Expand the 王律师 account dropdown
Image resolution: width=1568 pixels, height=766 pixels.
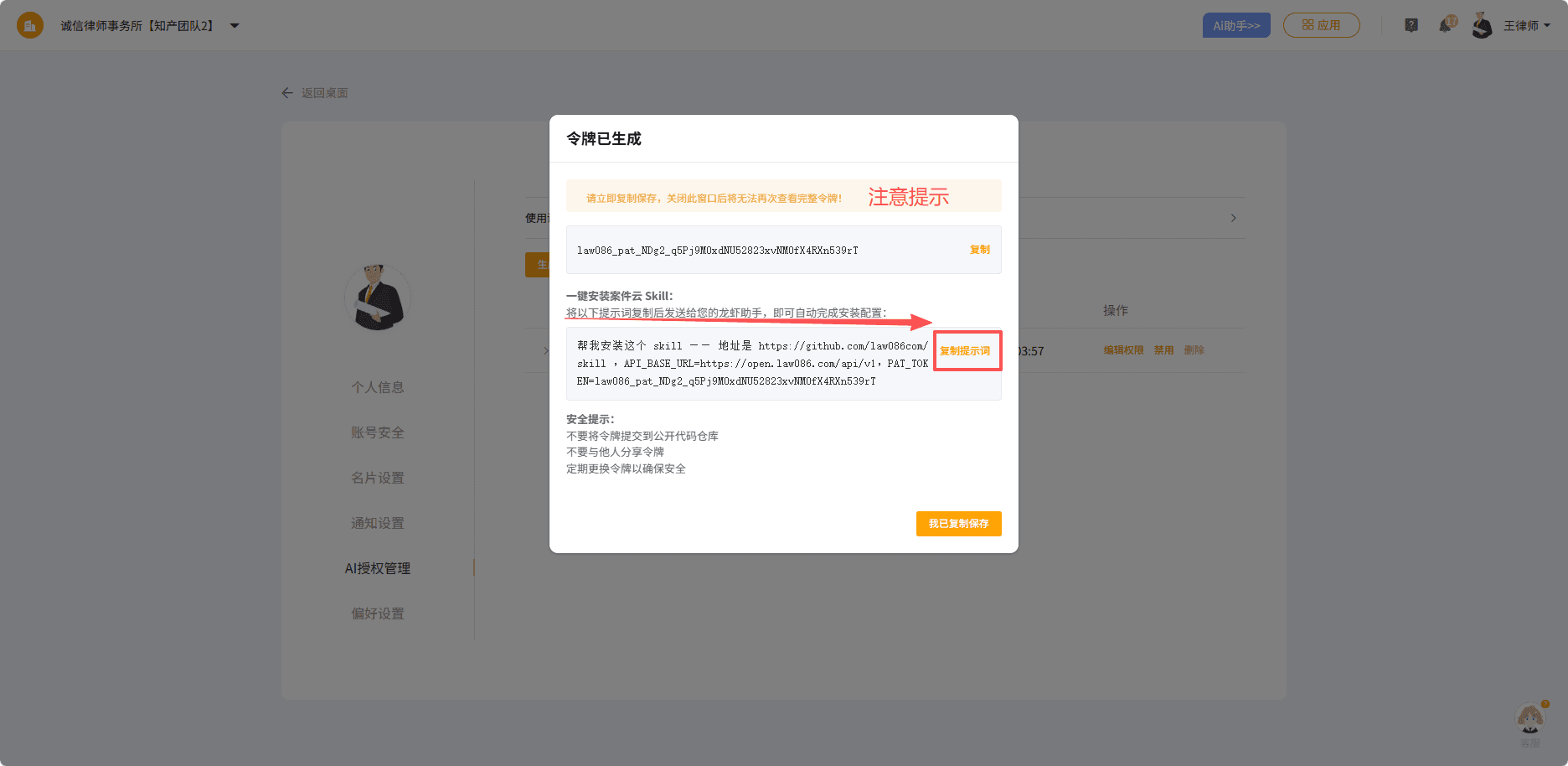point(1527,26)
